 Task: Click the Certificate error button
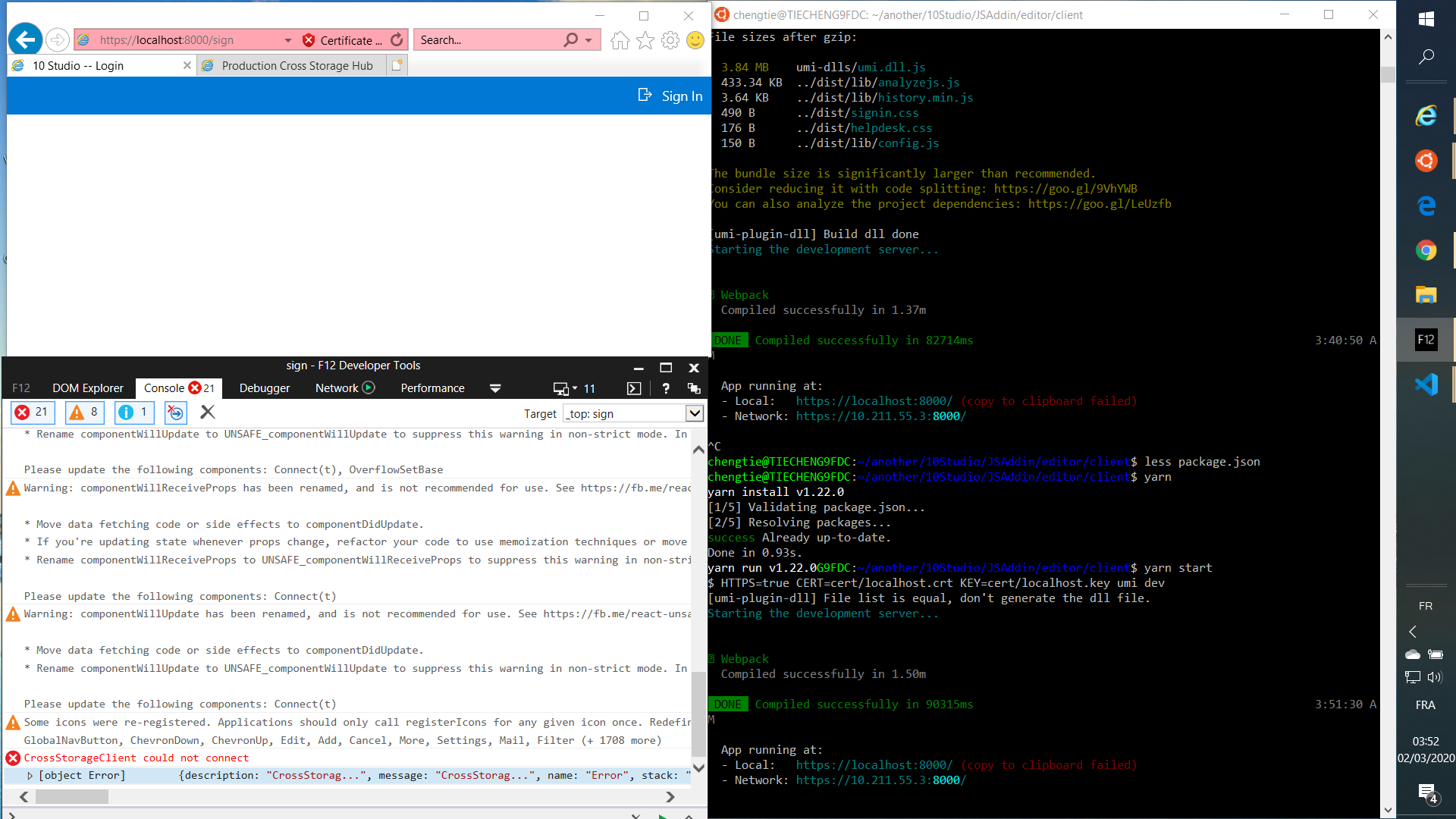[343, 40]
